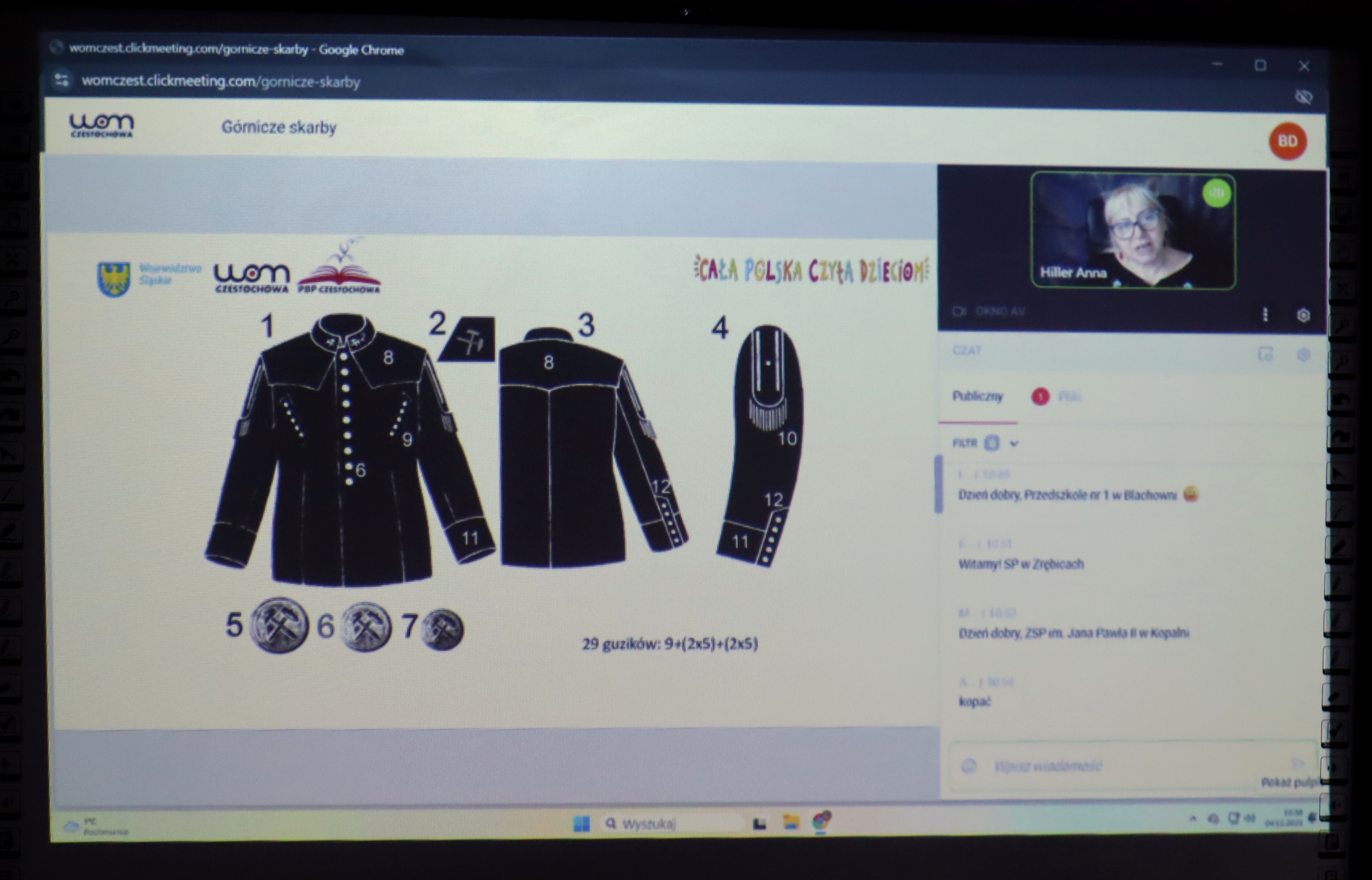Open File Explorer from taskbar

click(x=791, y=822)
